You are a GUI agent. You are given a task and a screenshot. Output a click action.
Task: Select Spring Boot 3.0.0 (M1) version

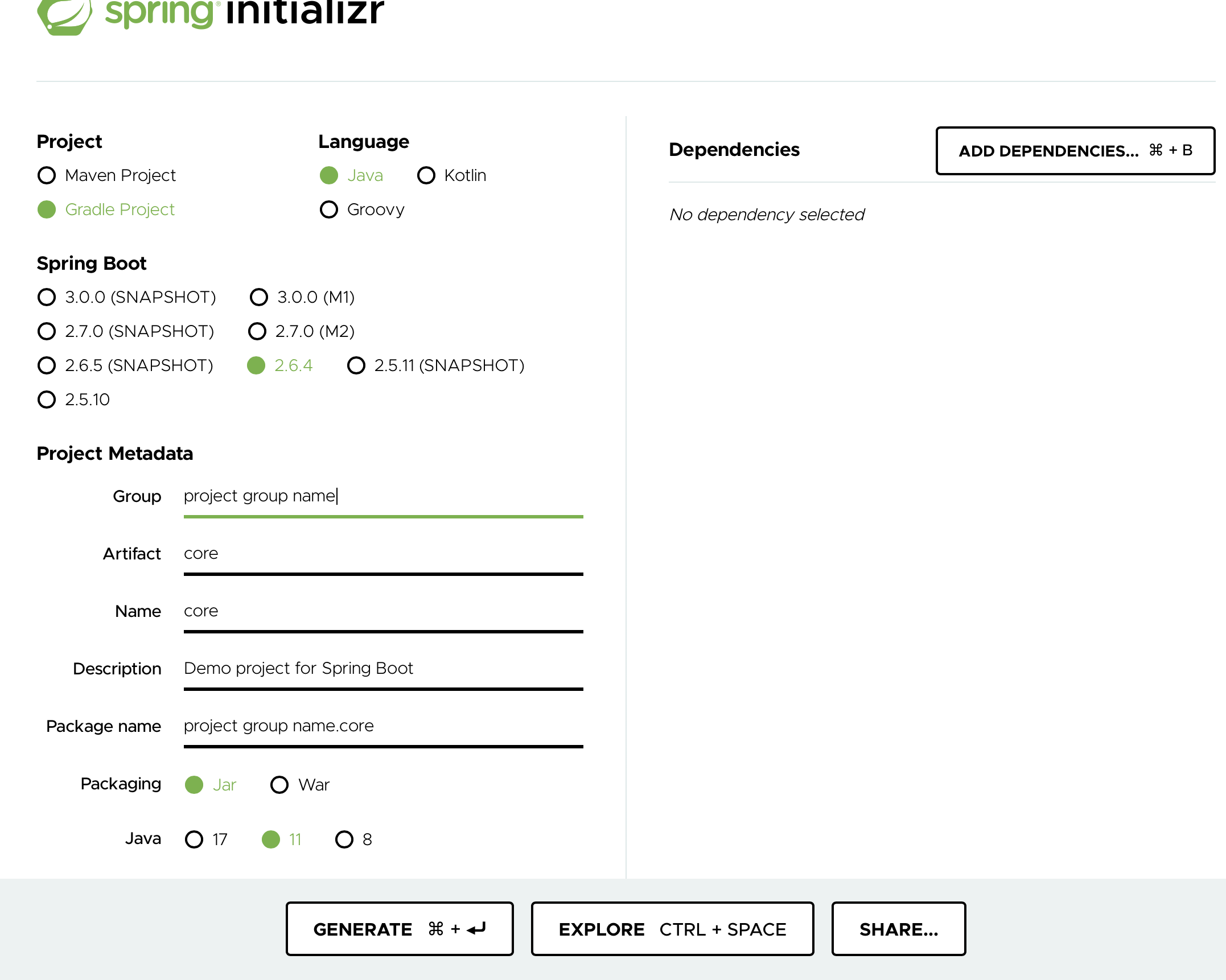coord(259,297)
